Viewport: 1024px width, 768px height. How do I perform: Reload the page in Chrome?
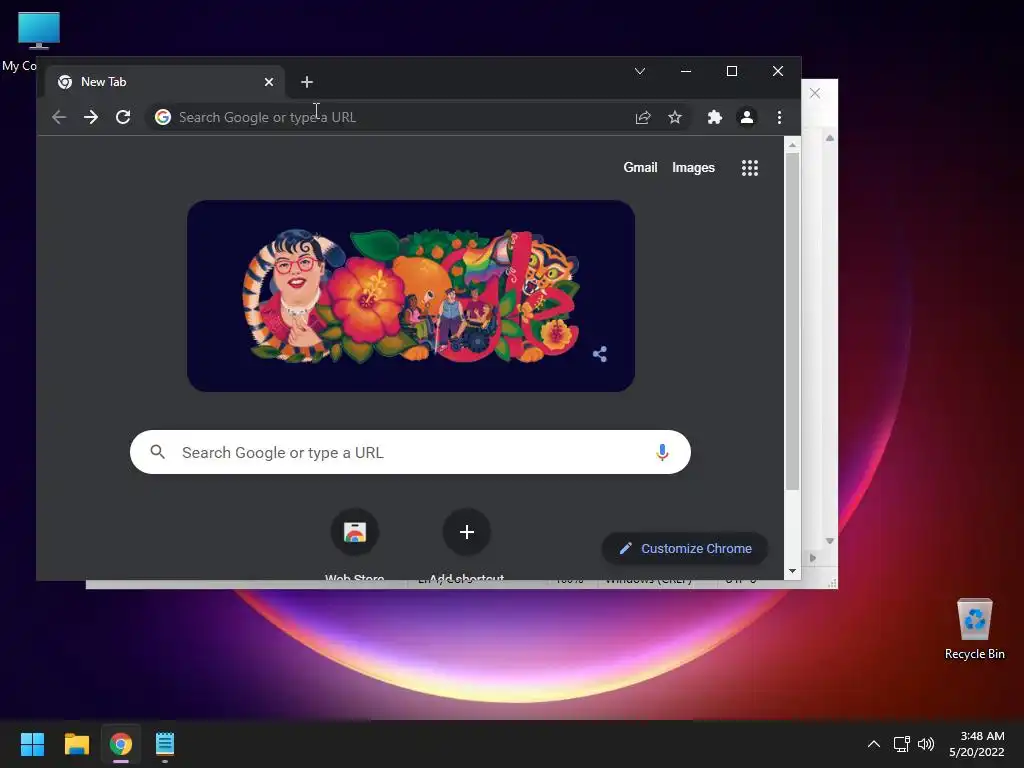123,118
